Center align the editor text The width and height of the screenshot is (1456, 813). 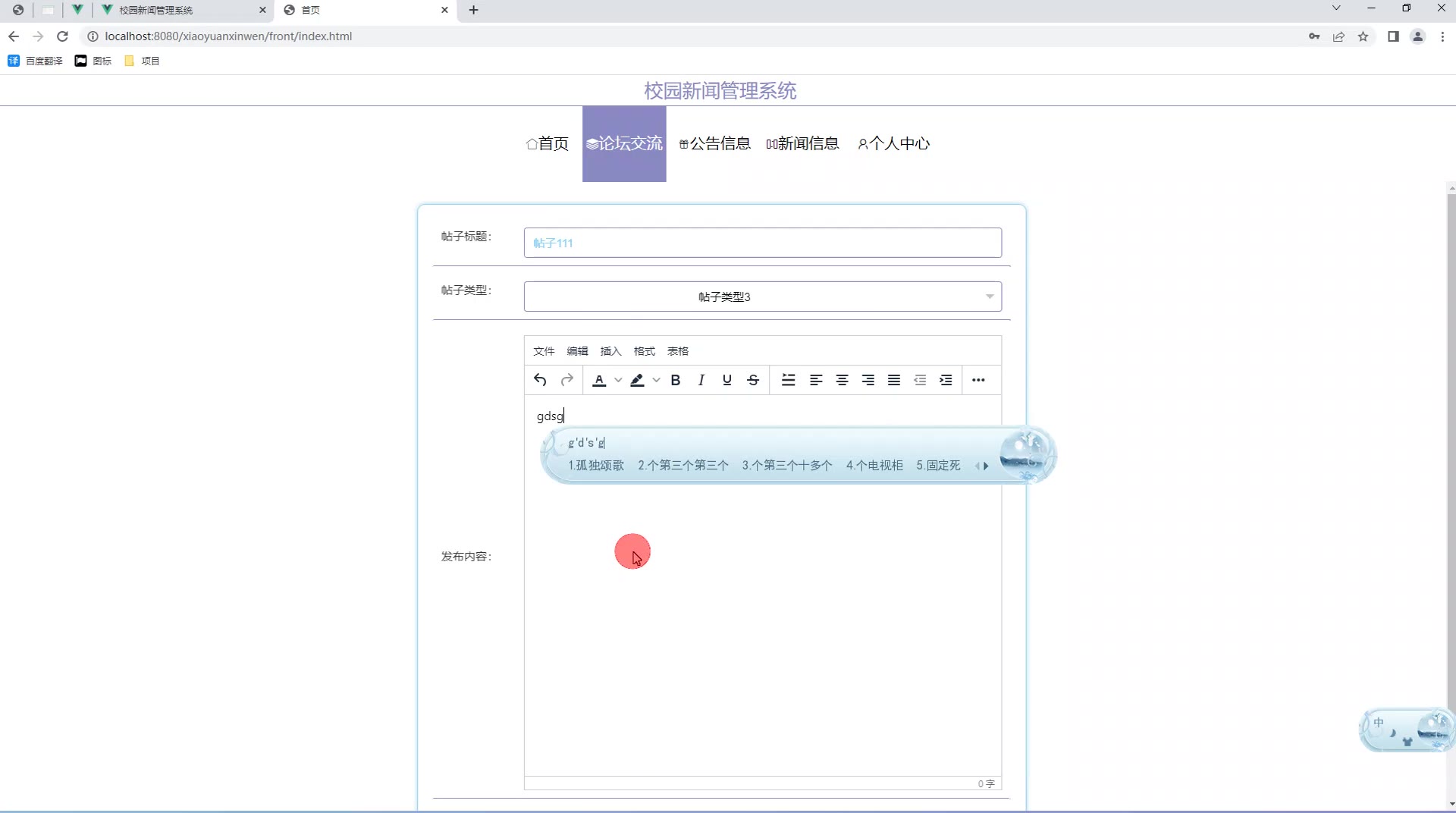click(842, 380)
